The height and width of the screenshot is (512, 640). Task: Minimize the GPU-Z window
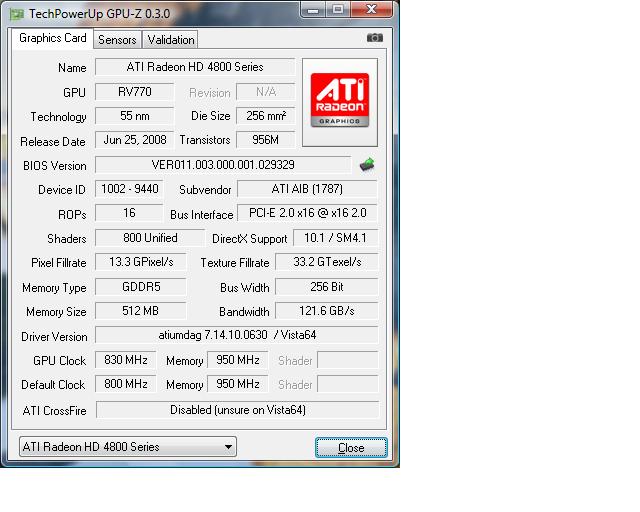313,10
